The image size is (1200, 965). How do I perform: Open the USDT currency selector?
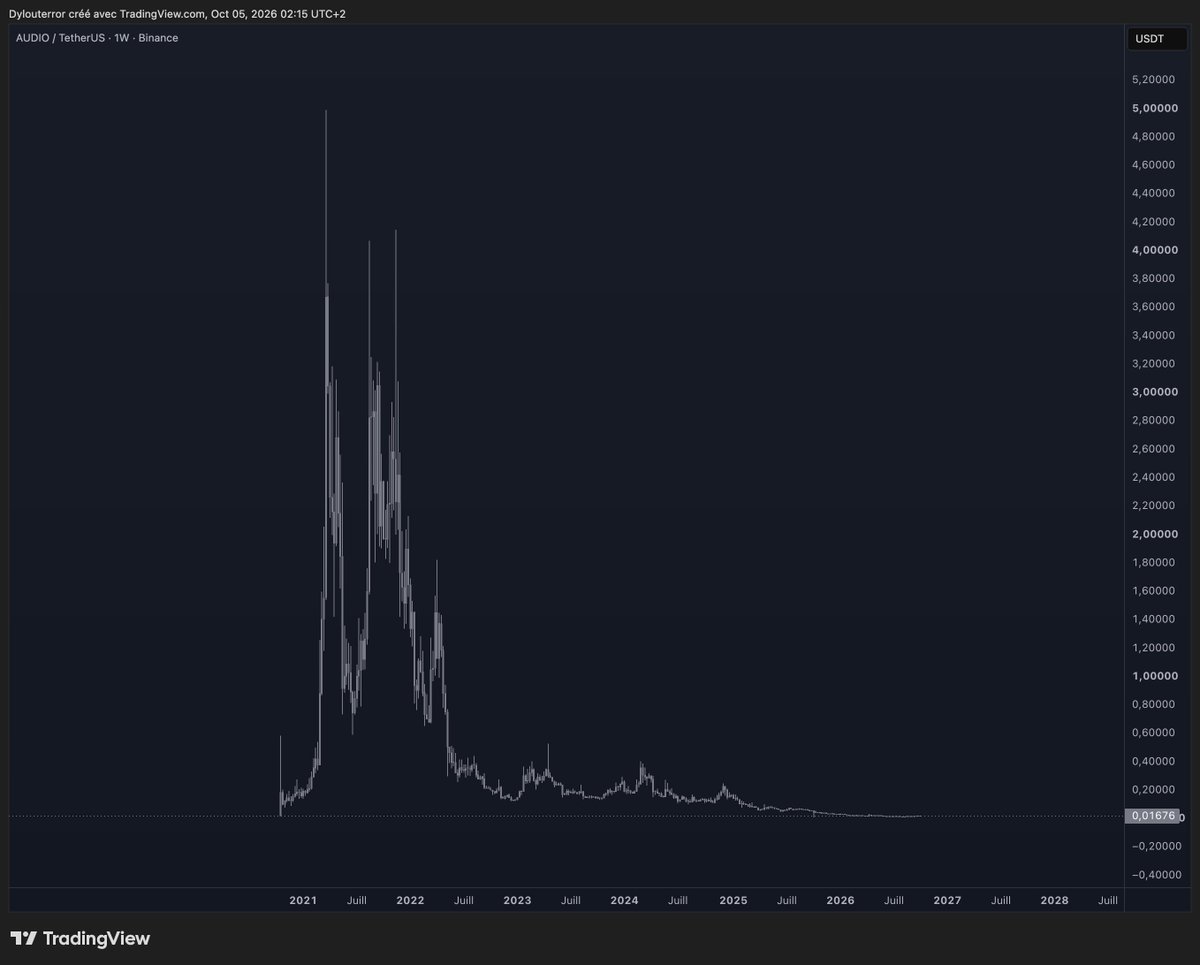(x=1157, y=40)
